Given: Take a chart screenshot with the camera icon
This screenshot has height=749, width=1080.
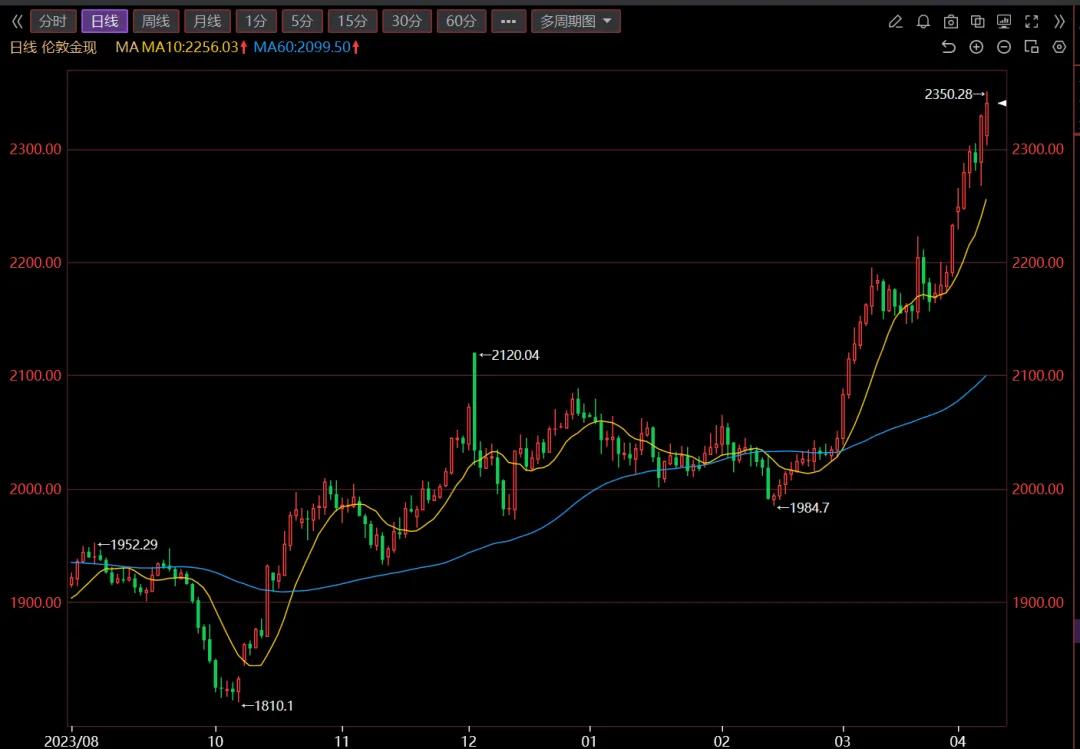Looking at the screenshot, I should (x=951, y=21).
